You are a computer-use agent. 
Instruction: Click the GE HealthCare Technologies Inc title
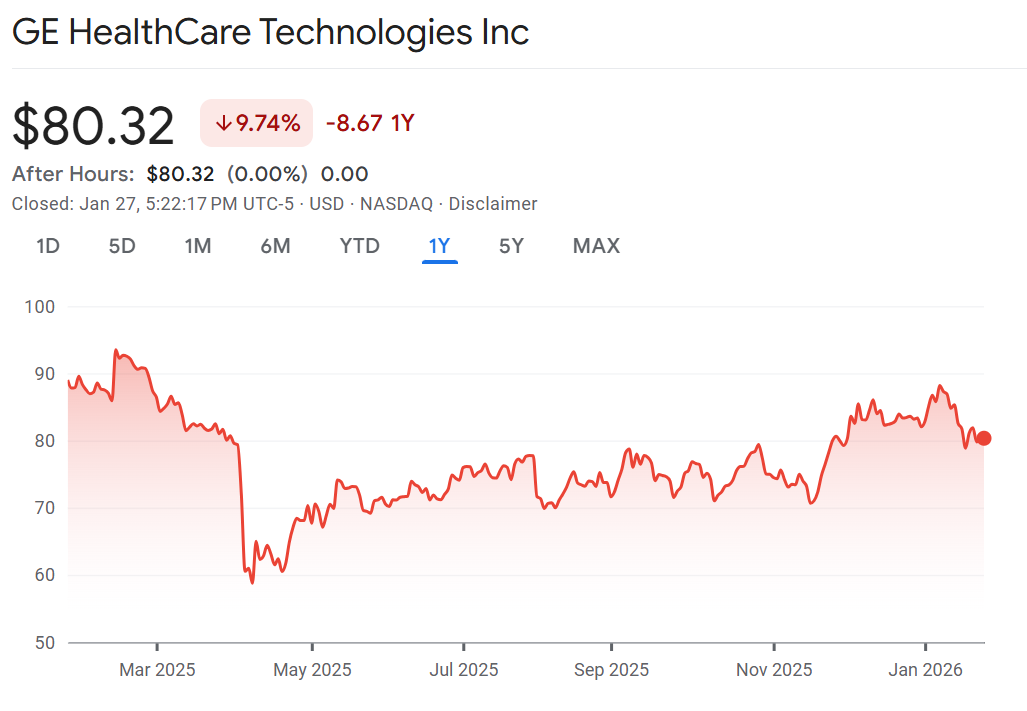[270, 32]
